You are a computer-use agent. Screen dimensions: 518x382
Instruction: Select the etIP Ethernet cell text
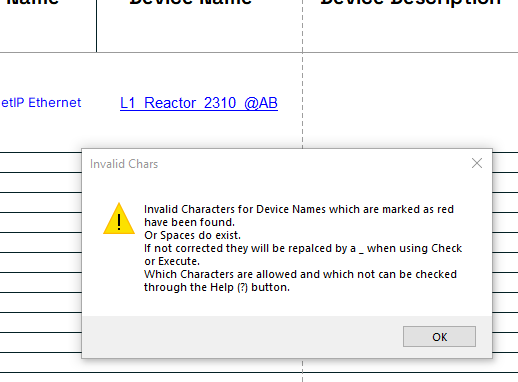click(41, 103)
